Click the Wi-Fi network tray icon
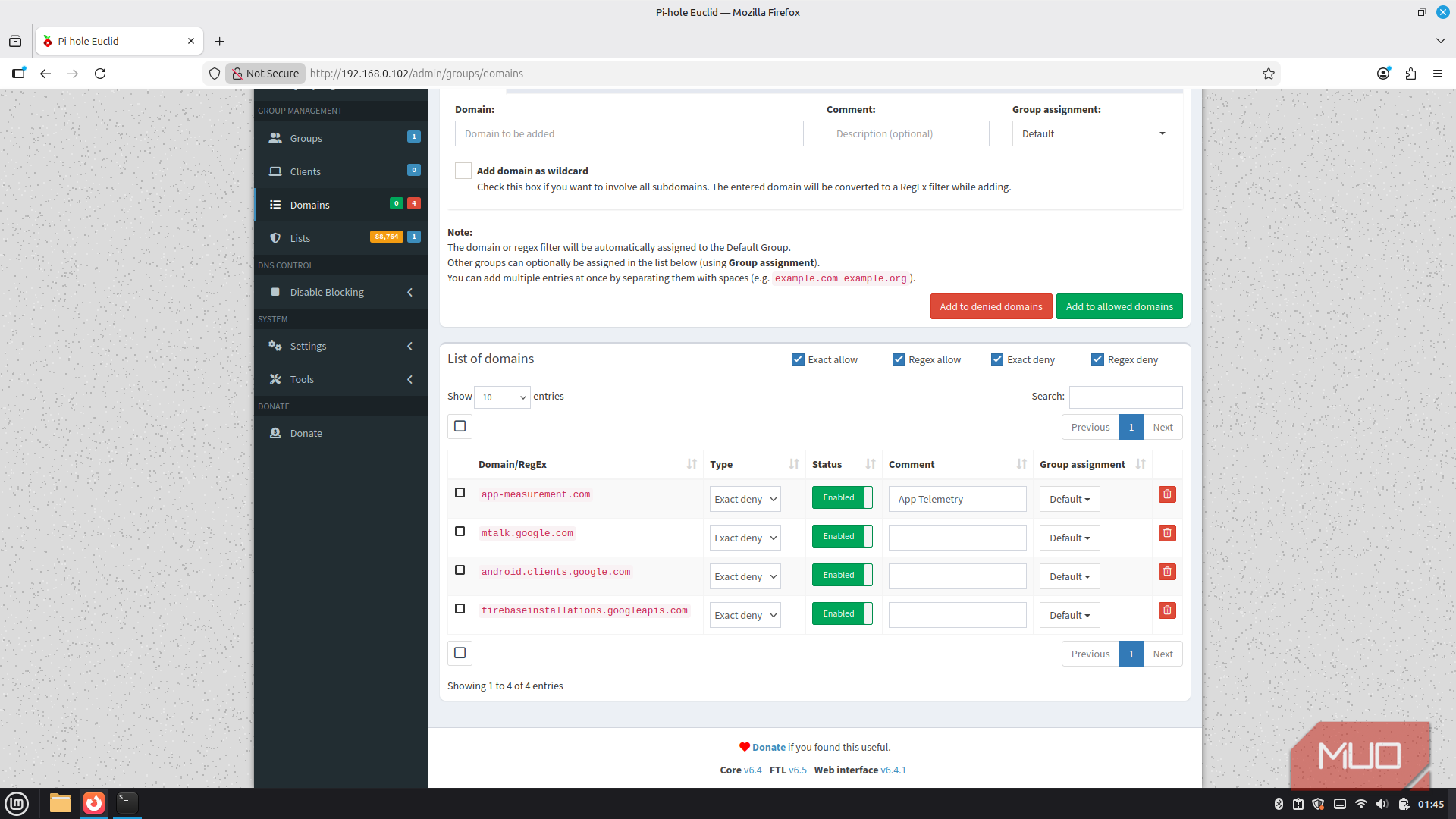 pos(1361,804)
